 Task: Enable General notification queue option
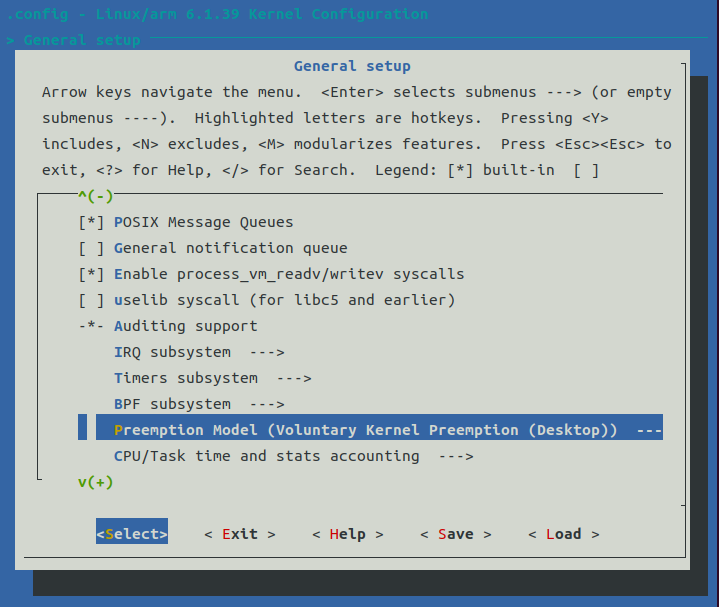(x=91, y=248)
